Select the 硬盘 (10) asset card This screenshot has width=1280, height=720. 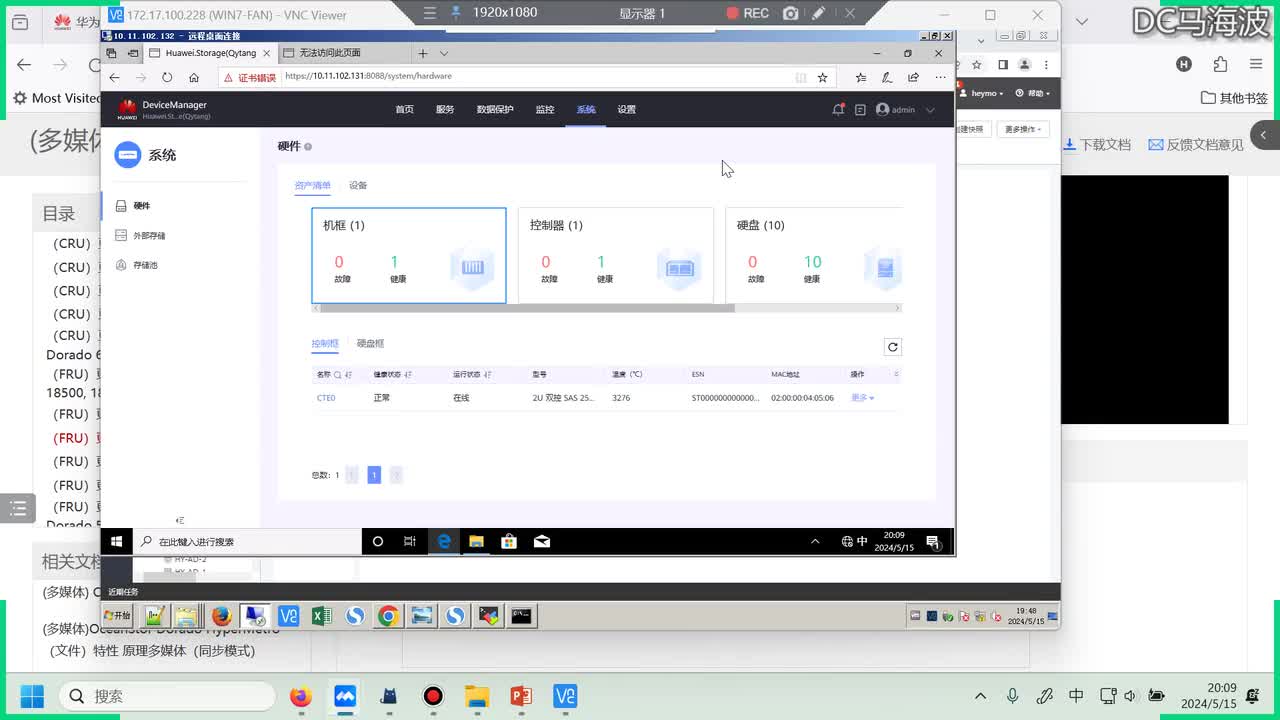[x=813, y=255]
